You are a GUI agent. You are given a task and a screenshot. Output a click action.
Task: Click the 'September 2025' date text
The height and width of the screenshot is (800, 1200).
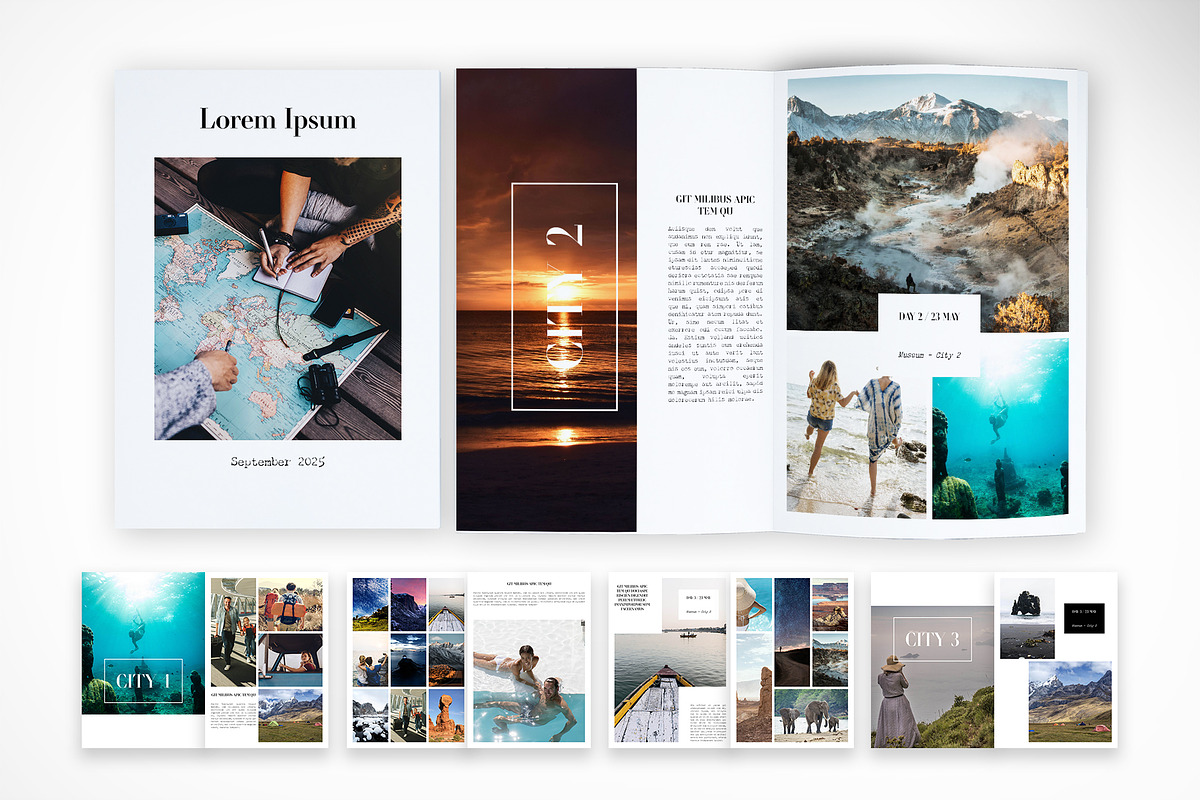pos(278,462)
